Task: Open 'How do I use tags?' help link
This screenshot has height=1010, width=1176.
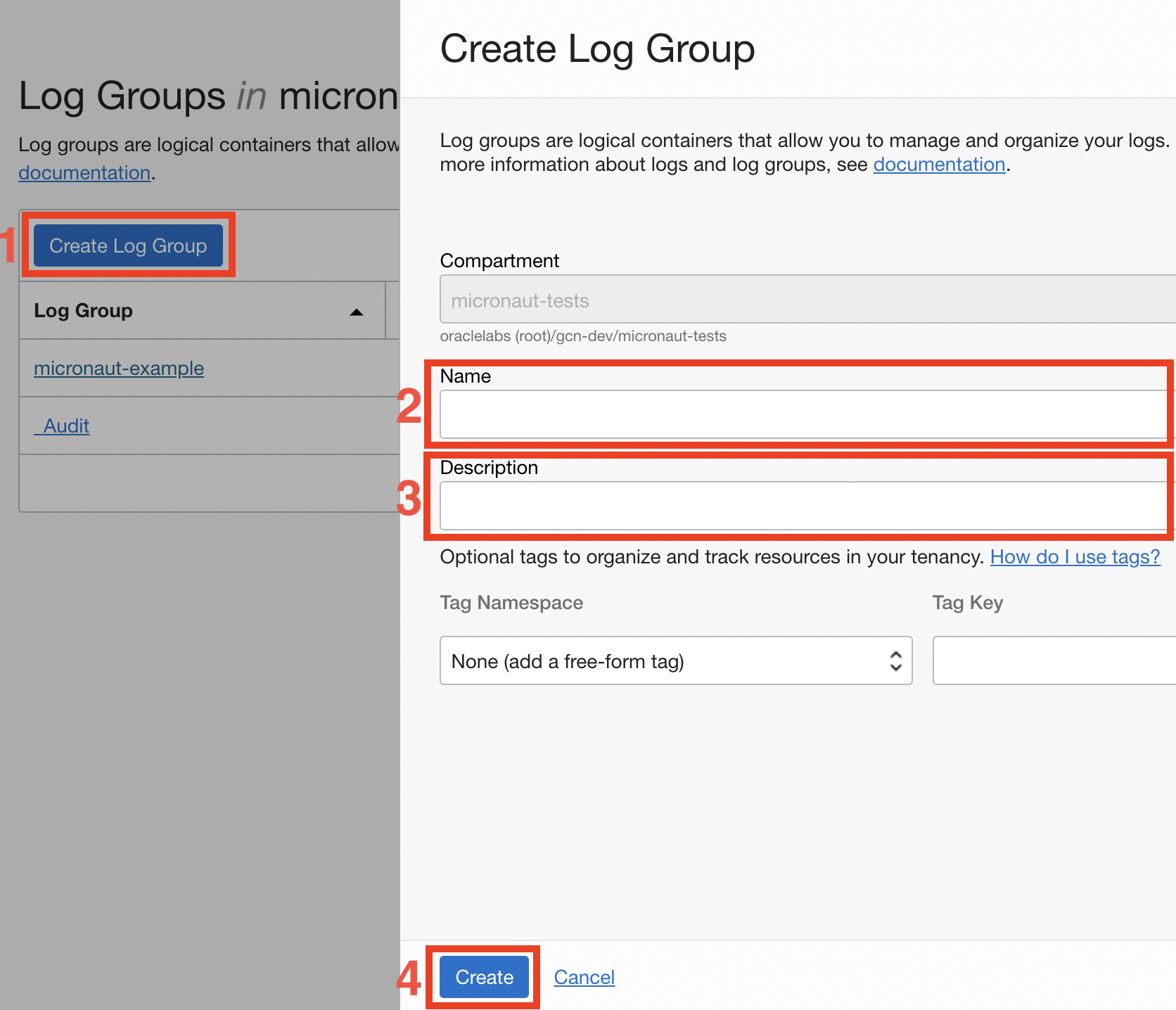Action: [x=1075, y=556]
